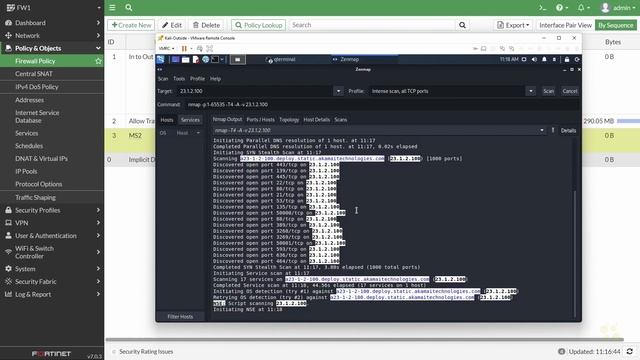Click the policy search magnifier button
The width and height of the screenshot is (640, 360).
coord(462,25)
